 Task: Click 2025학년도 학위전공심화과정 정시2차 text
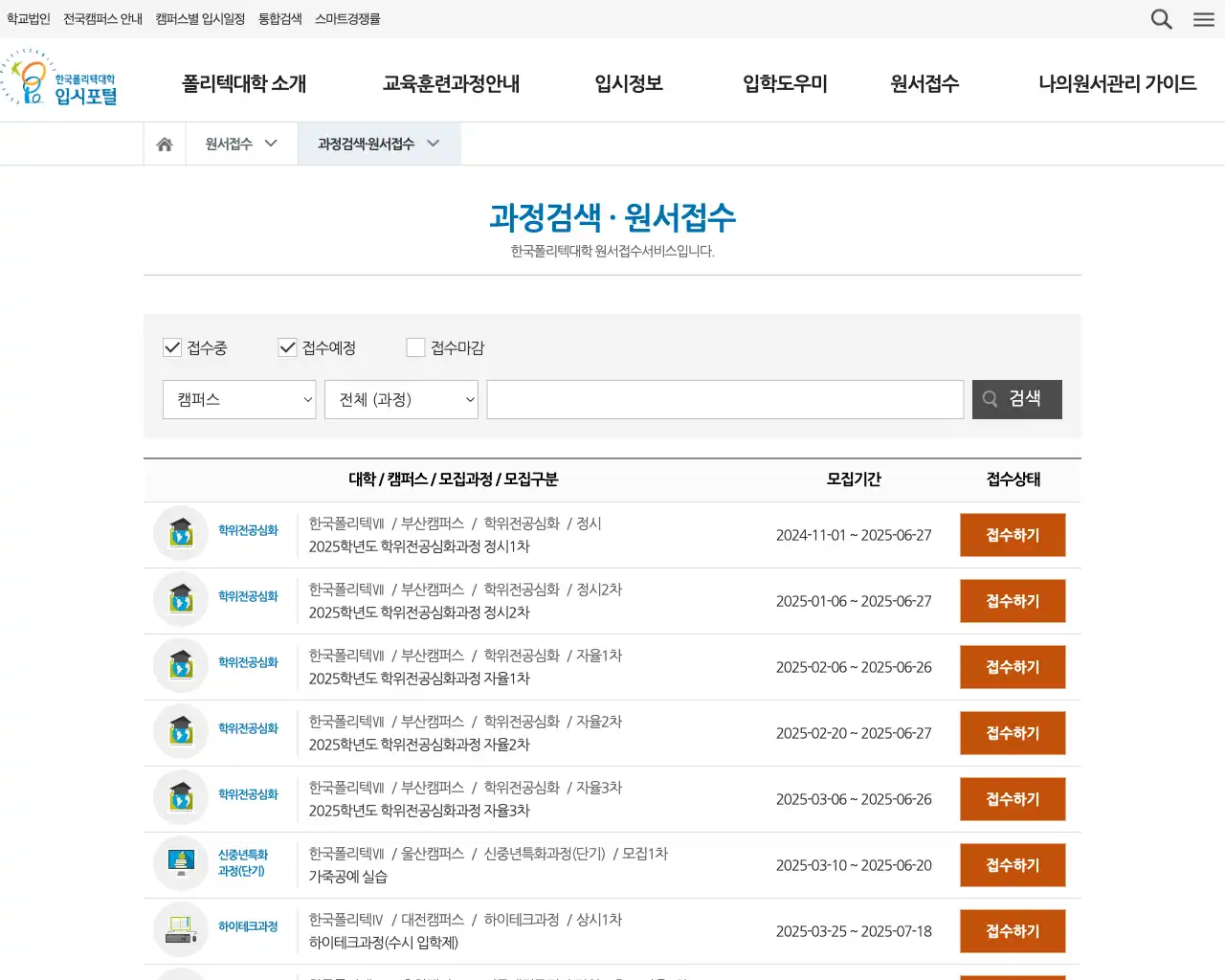(419, 612)
